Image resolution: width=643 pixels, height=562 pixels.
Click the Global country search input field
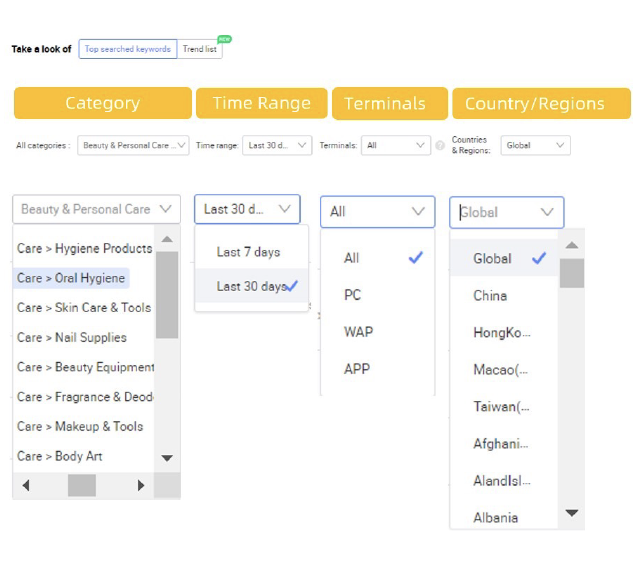(x=495, y=212)
